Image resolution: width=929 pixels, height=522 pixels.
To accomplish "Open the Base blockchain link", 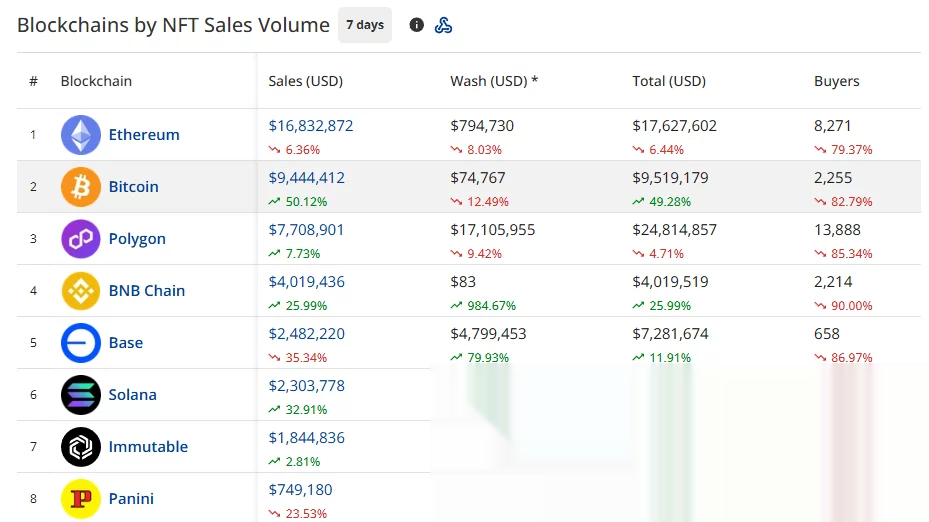I will point(126,343).
